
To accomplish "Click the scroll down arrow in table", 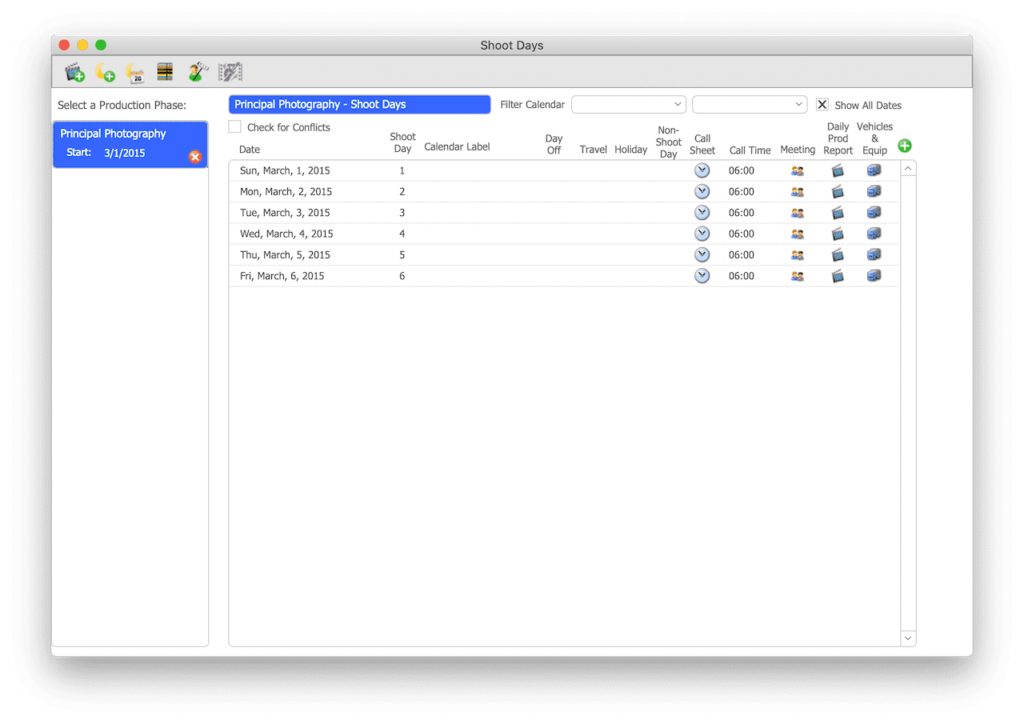I will [x=908, y=637].
